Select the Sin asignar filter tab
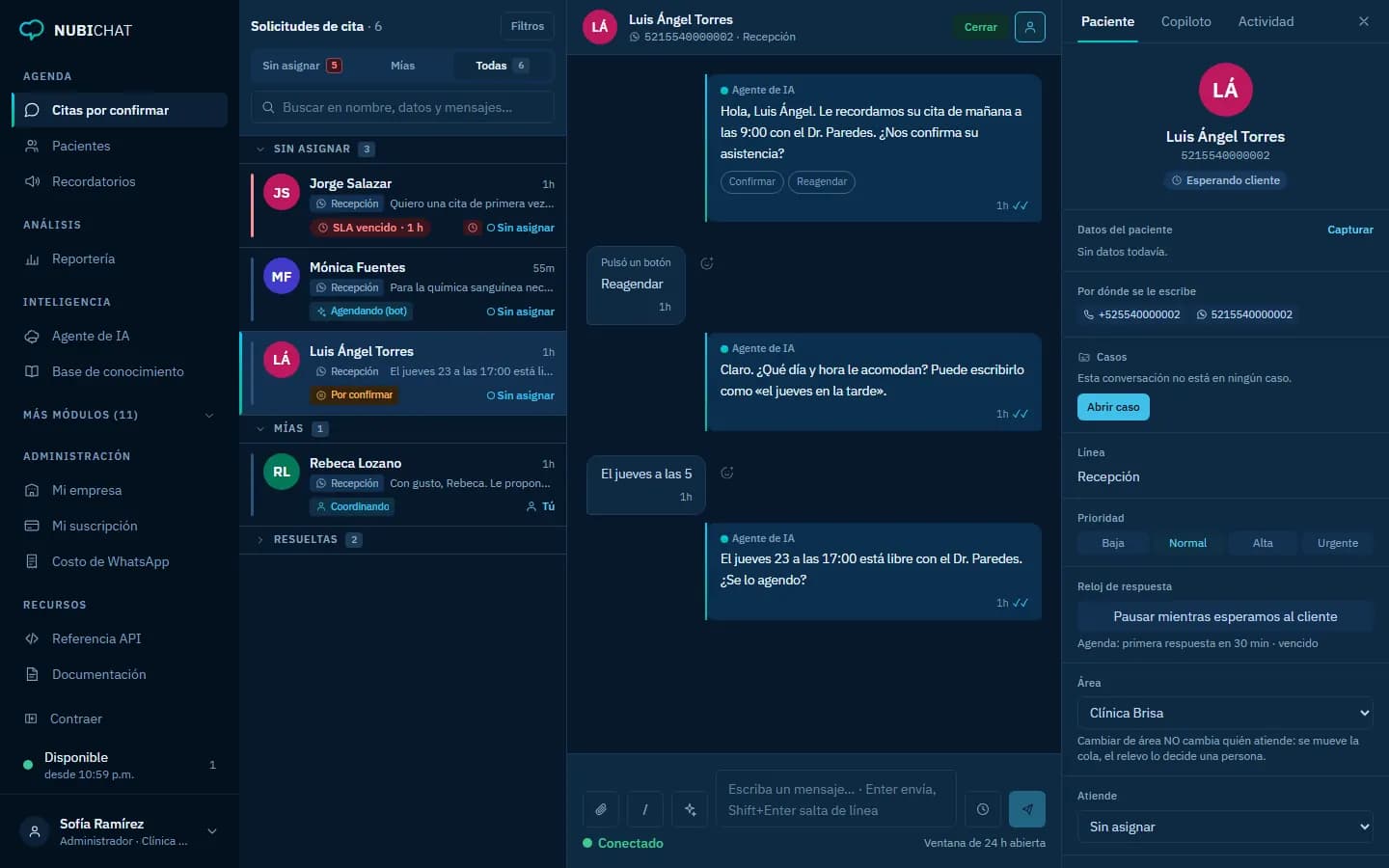1389x868 pixels. click(x=302, y=66)
